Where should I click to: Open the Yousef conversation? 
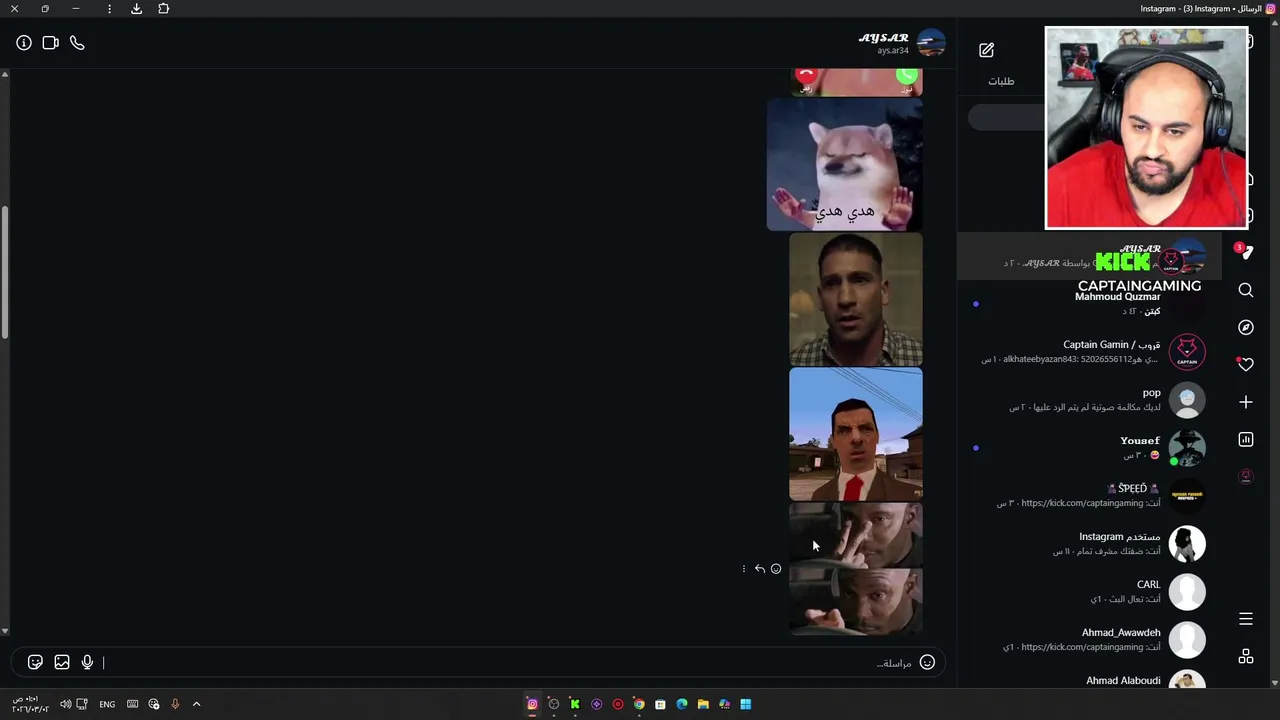(x=1090, y=448)
